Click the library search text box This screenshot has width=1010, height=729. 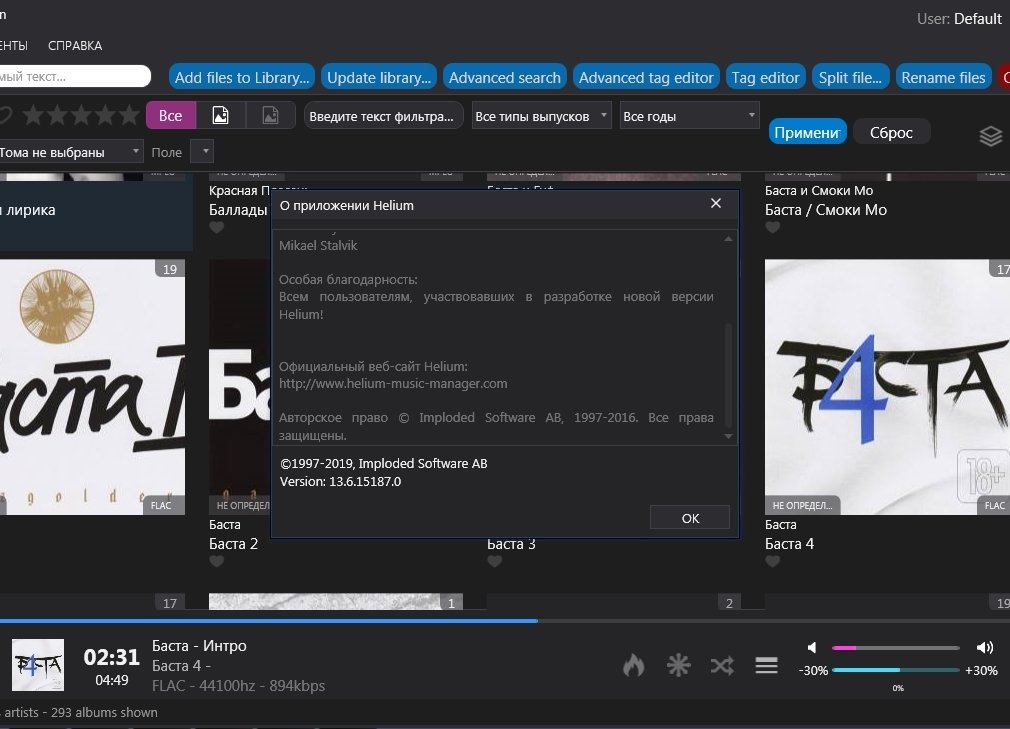(x=74, y=76)
